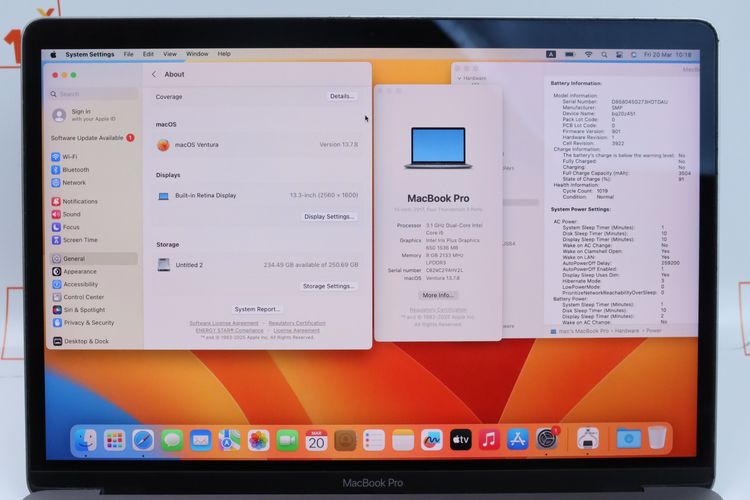Click the System Settings search field
The height and width of the screenshot is (500, 750).
(94, 94)
